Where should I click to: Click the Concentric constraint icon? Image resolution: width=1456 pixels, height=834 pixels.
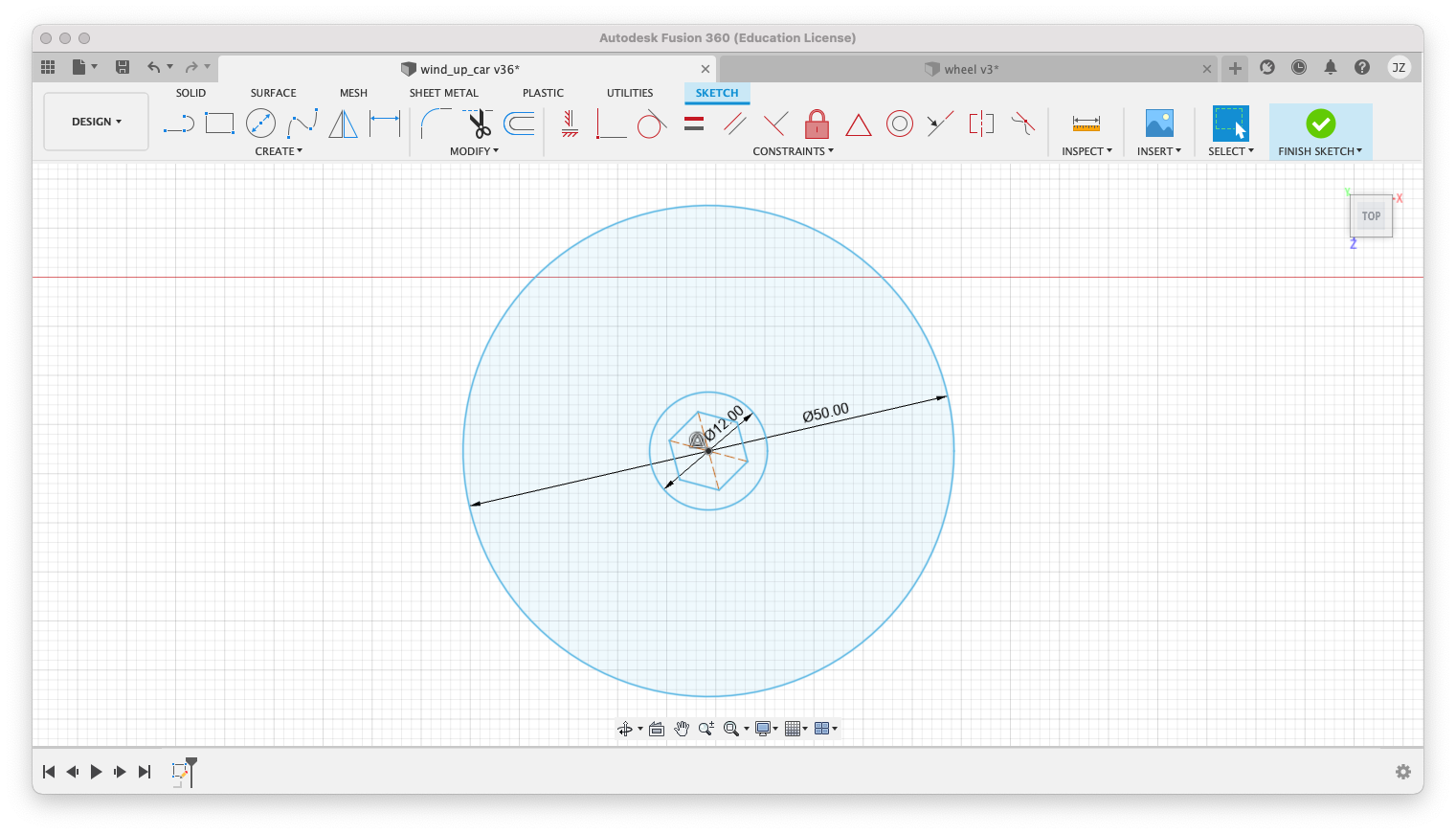point(899,124)
